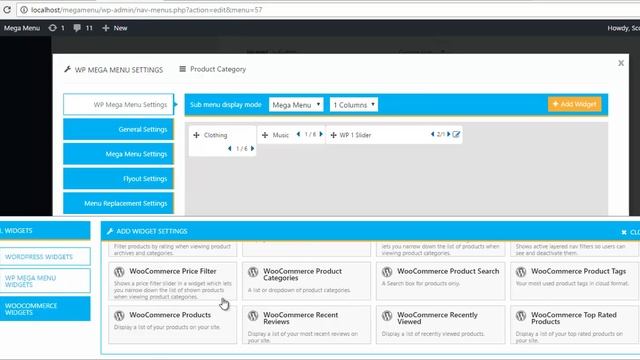Open the 1 Columns dropdown

pyautogui.click(x=354, y=105)
